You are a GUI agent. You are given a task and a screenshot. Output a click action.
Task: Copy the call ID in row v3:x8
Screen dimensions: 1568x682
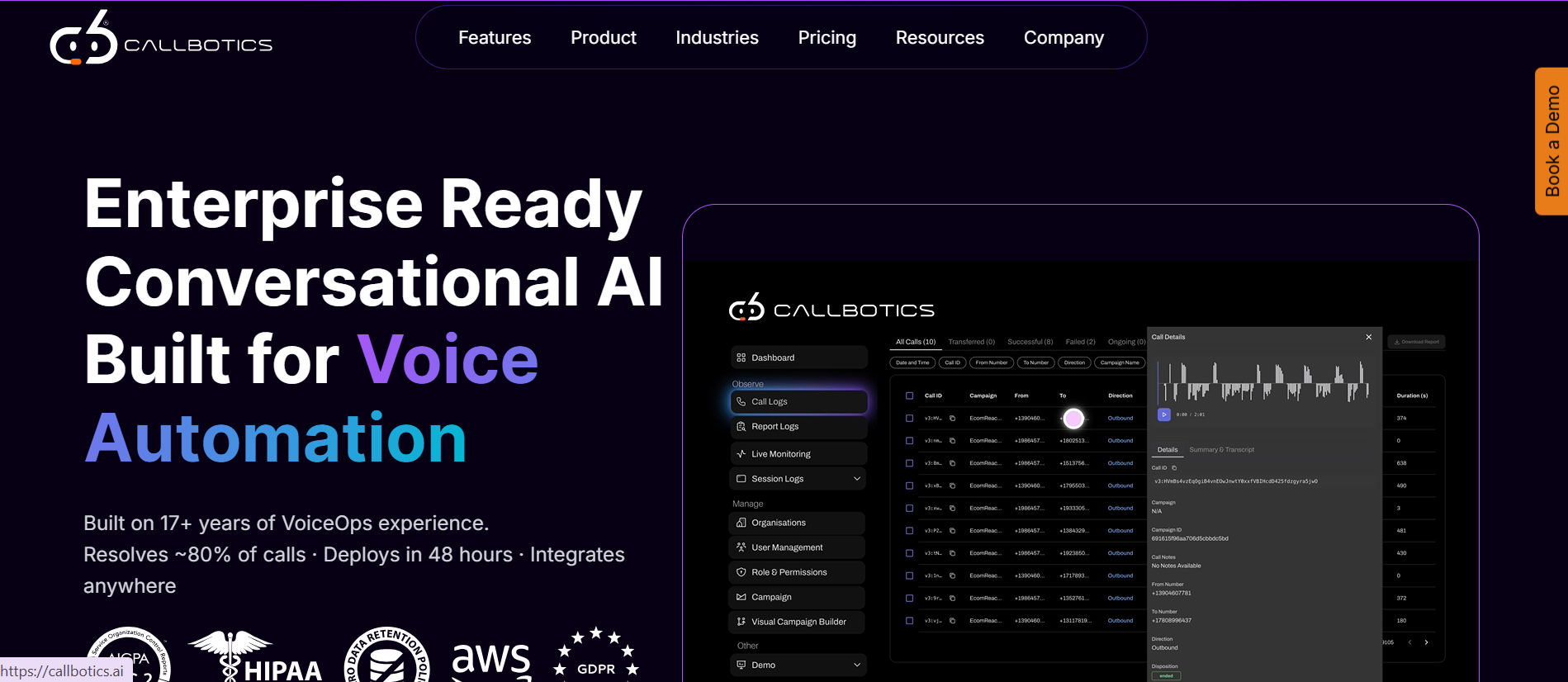point(952,485)
